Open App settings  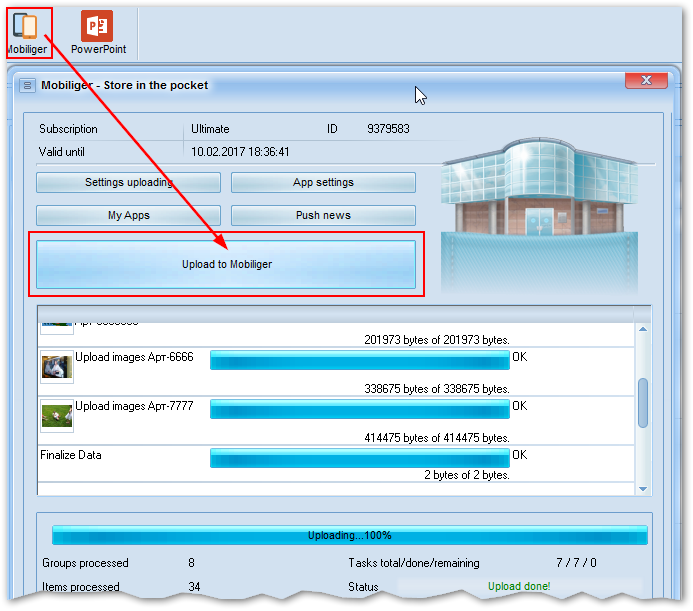tap(323, 183)
